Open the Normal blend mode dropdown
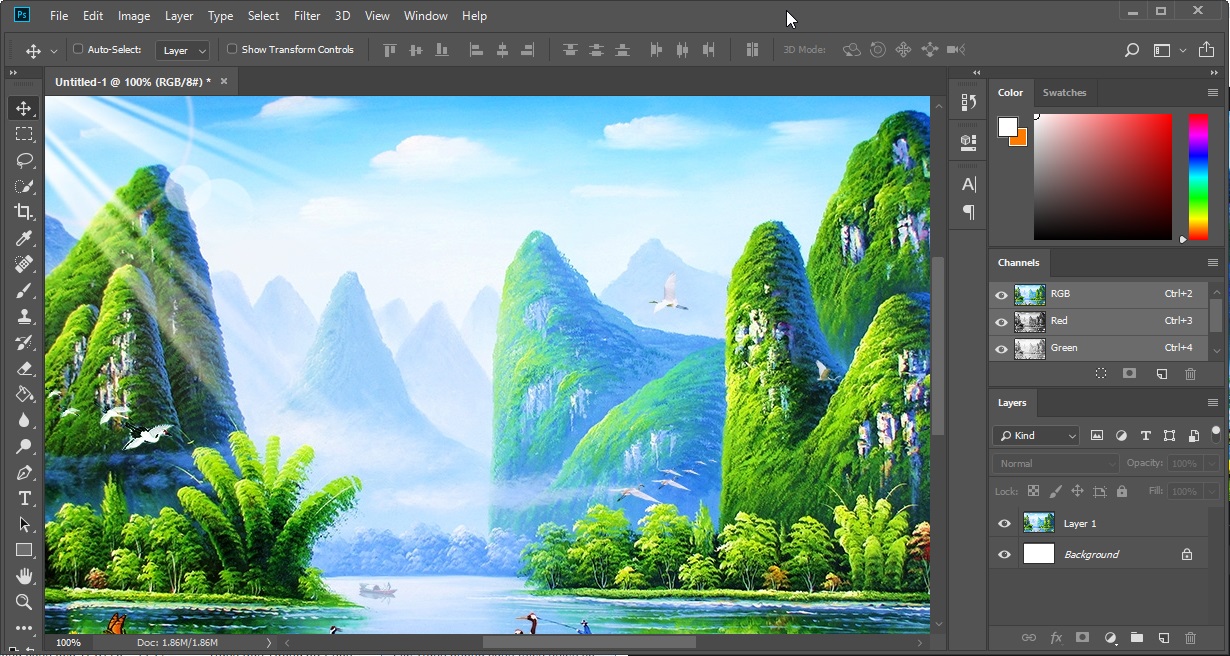Screen dimensions: 1230x656 click(x=1056, y=464)
